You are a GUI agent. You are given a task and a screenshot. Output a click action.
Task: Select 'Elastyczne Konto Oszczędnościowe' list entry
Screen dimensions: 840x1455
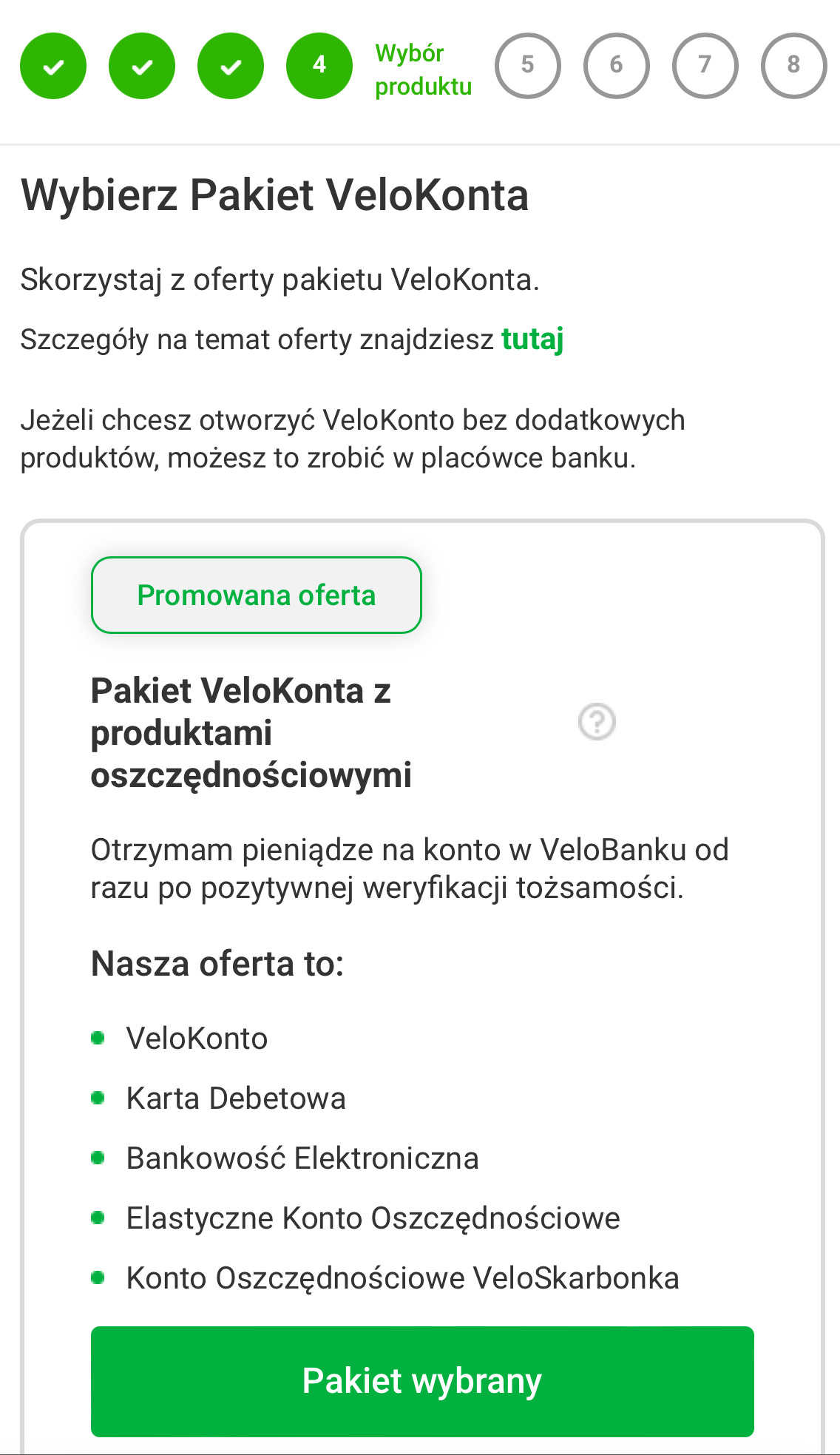(x=373, y=1218)
